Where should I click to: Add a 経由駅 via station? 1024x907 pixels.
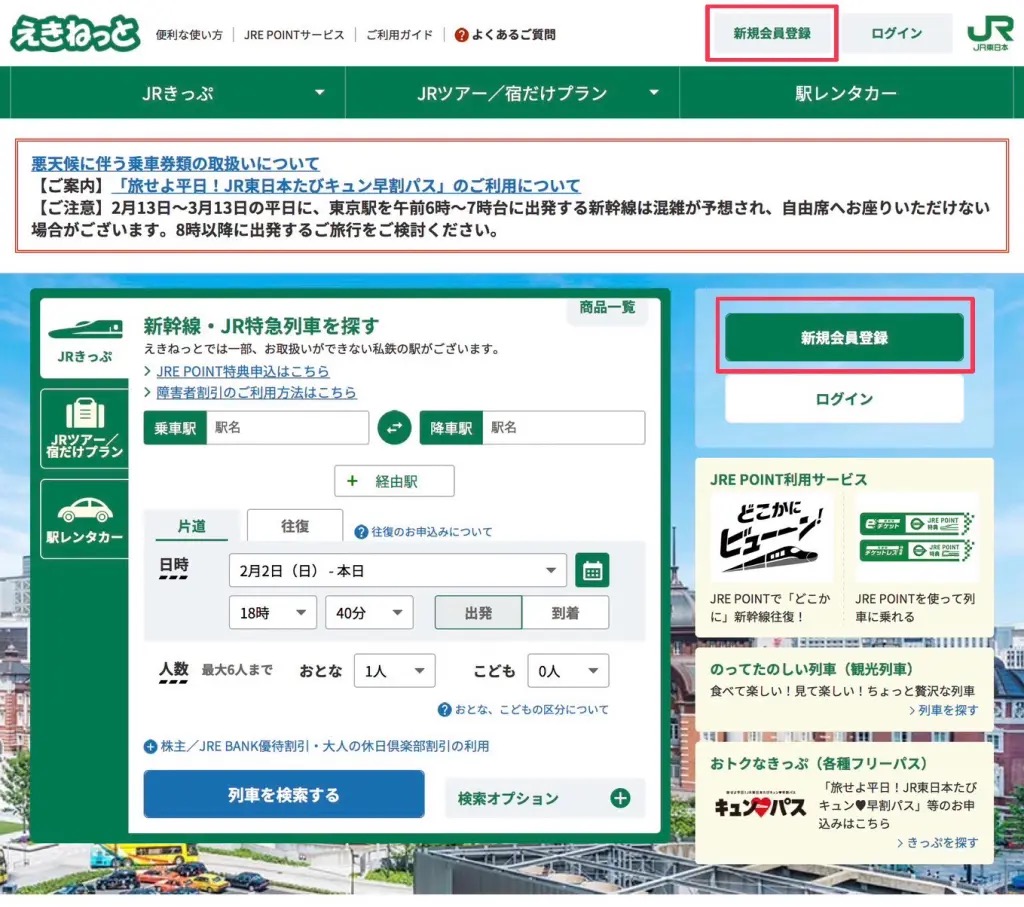(394, 481)
